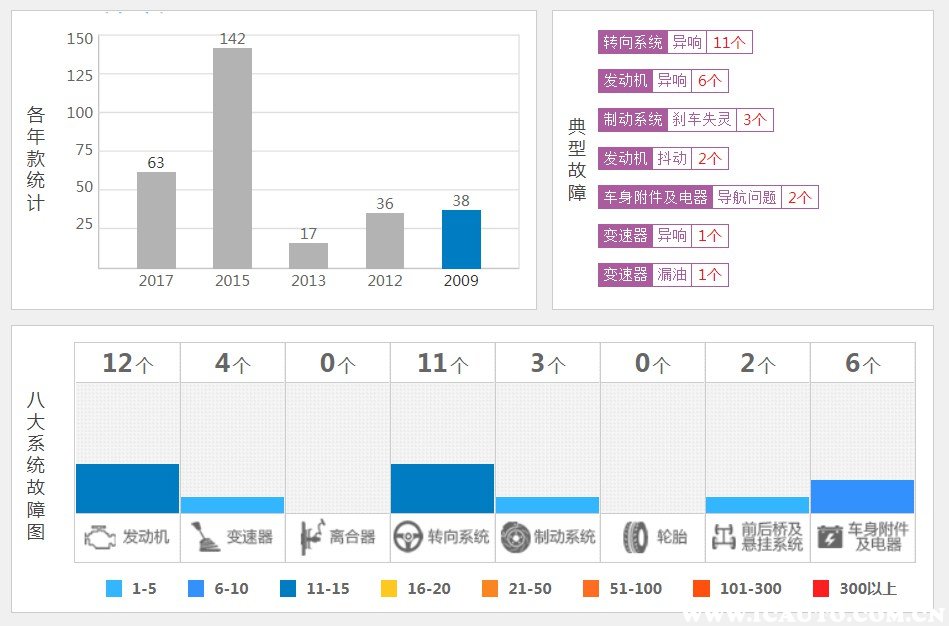The image size is (949, 626).
Task: Click the 发动机 抖动 2个 fault tag
Action: pos(662,159)
